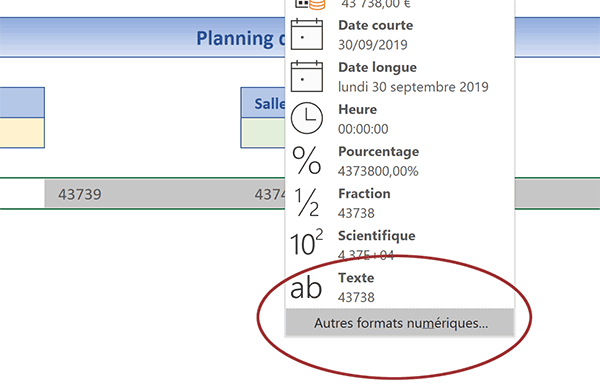Click the 00:00:00 time preview
This screenshot has width=600, height=389.
pos(363,129)
